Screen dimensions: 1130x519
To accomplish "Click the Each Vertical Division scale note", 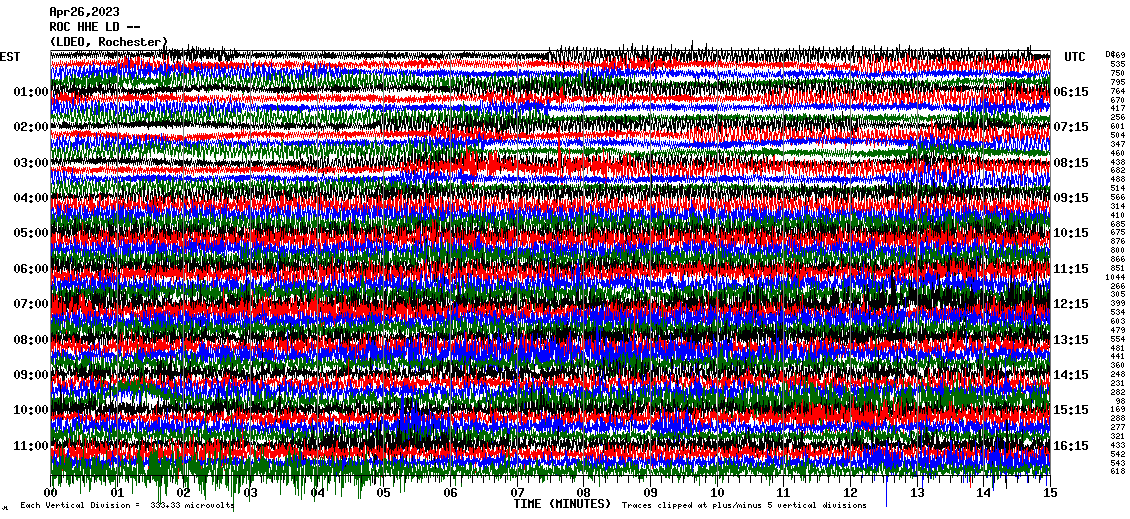I will [126, 506].
